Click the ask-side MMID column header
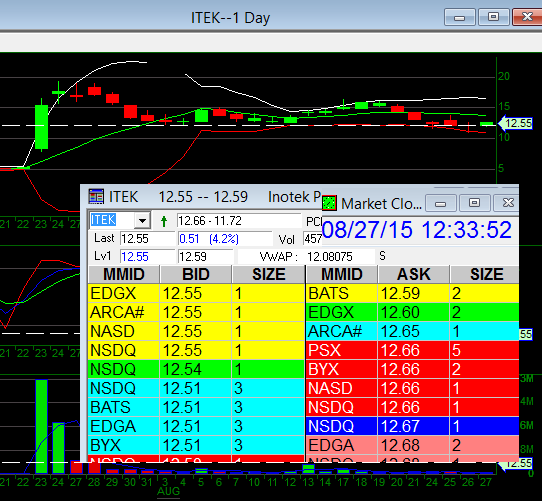 point(342,275)
